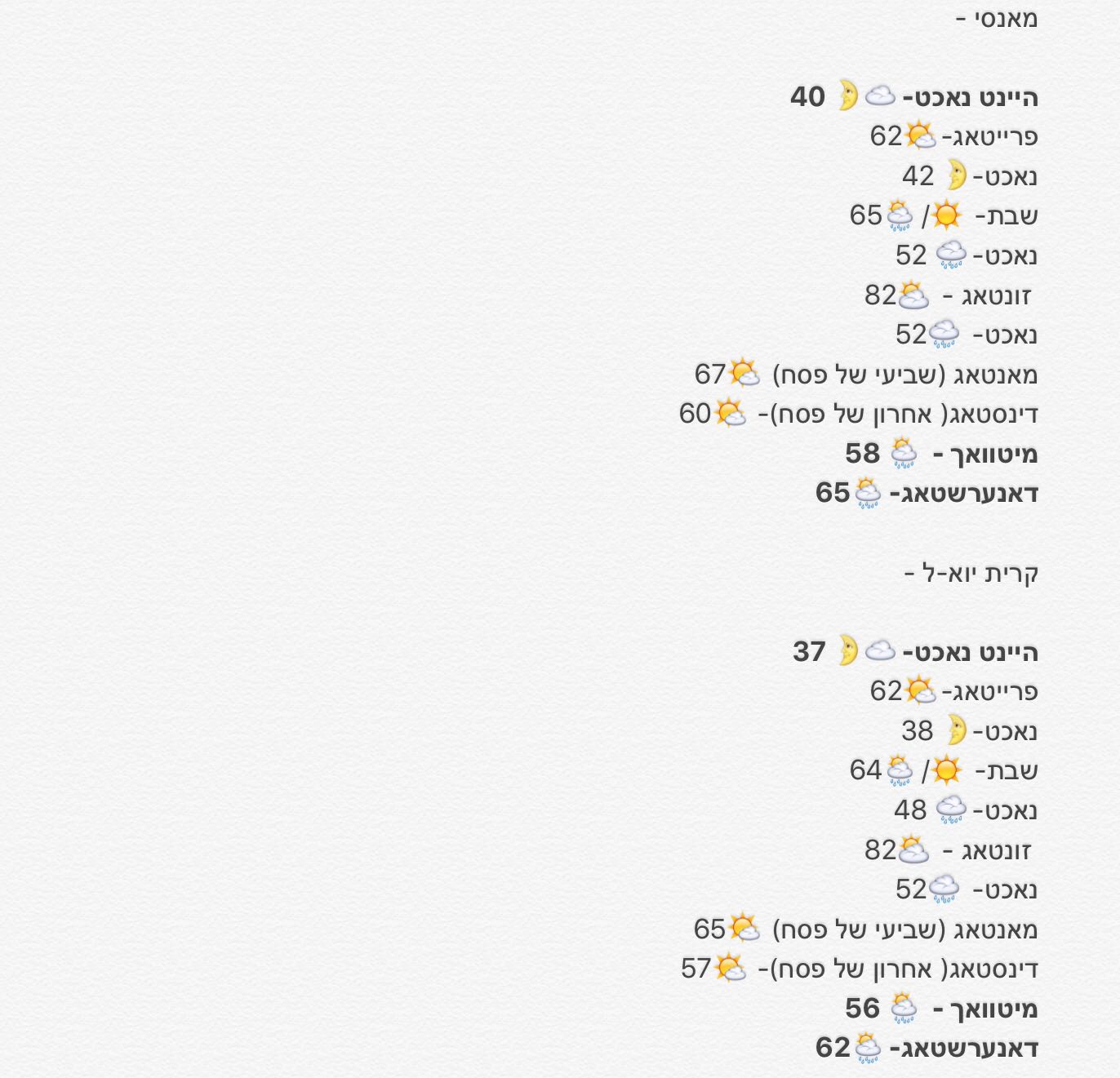Click the temperature 67 in Monday's line
The height and width of the screenshot is (1078, 1120).
[x=709, y=375]
